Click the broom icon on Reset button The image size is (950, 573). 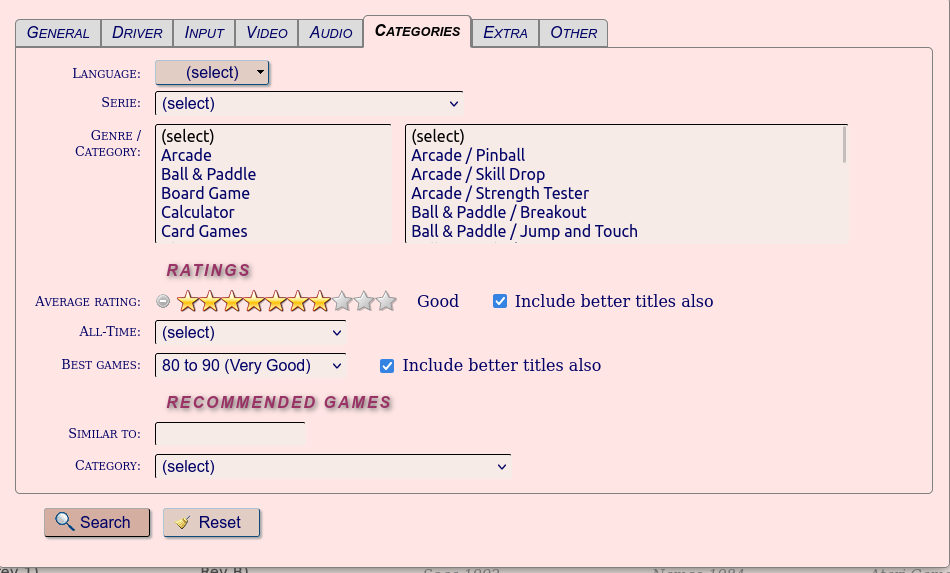click(x=183, y=522)
